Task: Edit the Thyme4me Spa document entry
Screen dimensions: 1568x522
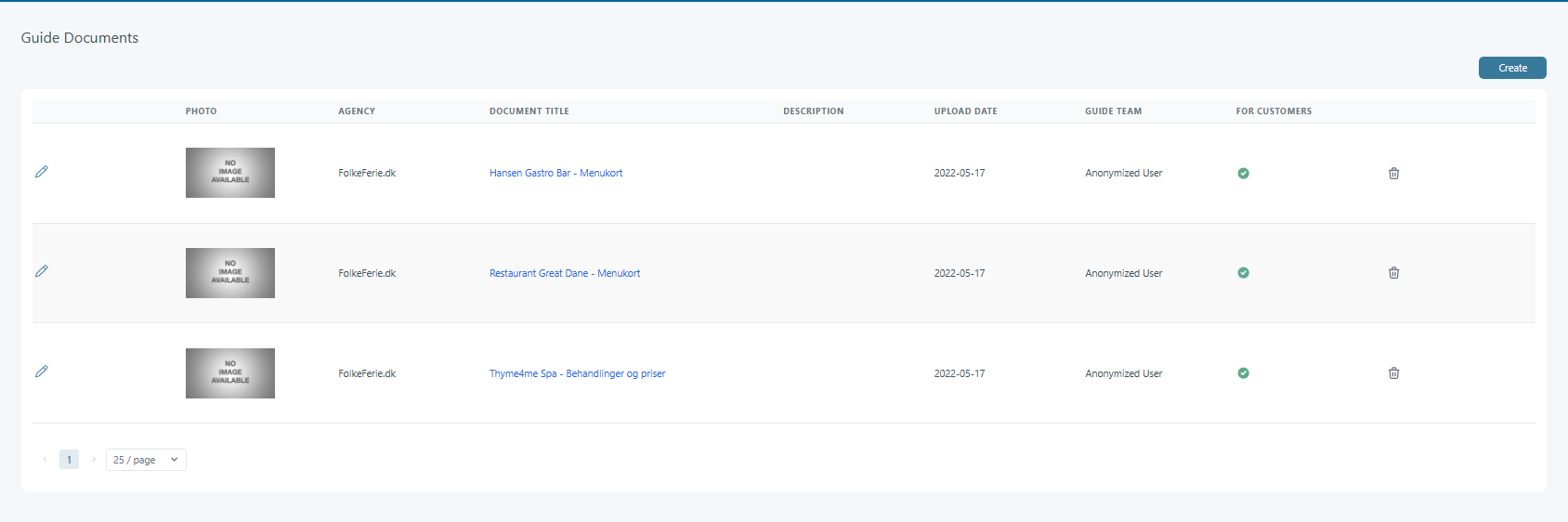Action: pos(42,372)
